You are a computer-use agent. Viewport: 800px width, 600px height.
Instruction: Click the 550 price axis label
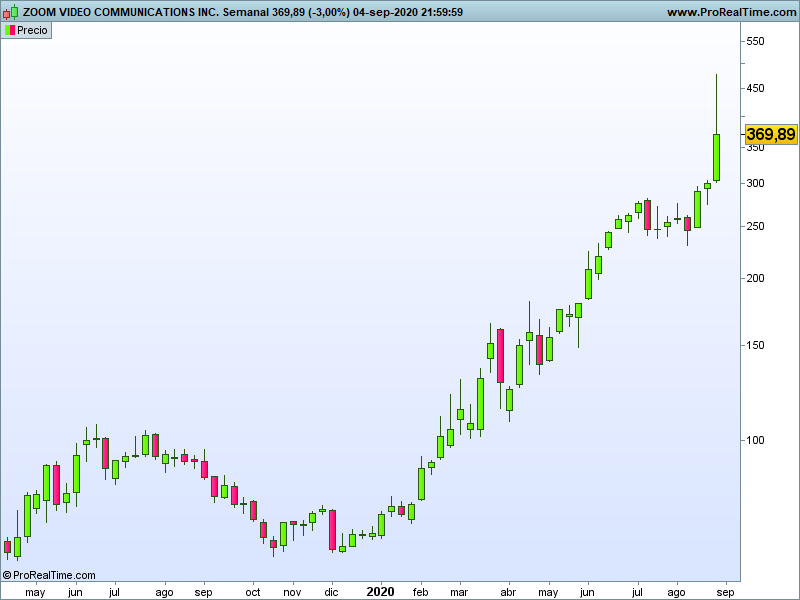[x=755, y=42]
